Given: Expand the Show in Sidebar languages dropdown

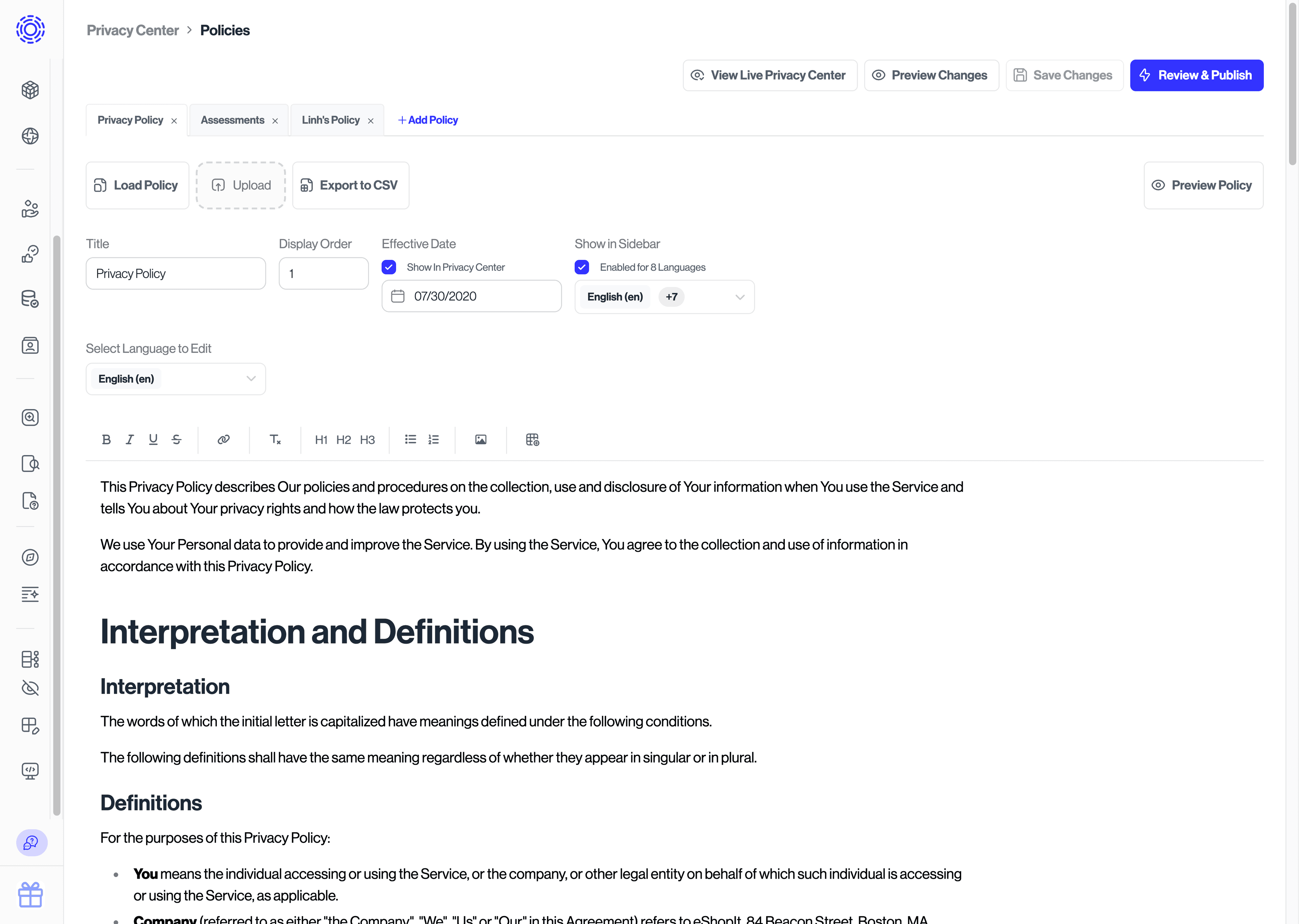Looking at the screenshot, I should [x=739, y=296].
